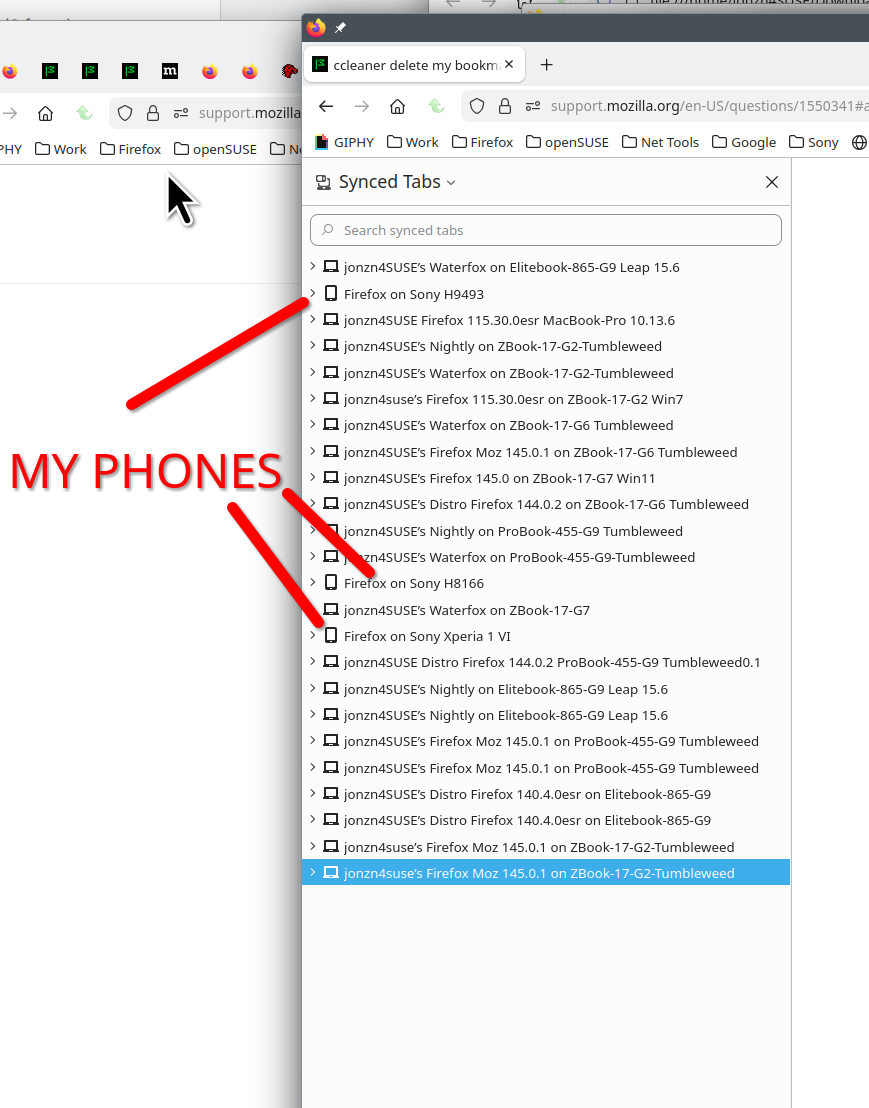Click the magnifier icon in synced tabs search
This screenshot has height=1108, width=869.
pos(327,230)
